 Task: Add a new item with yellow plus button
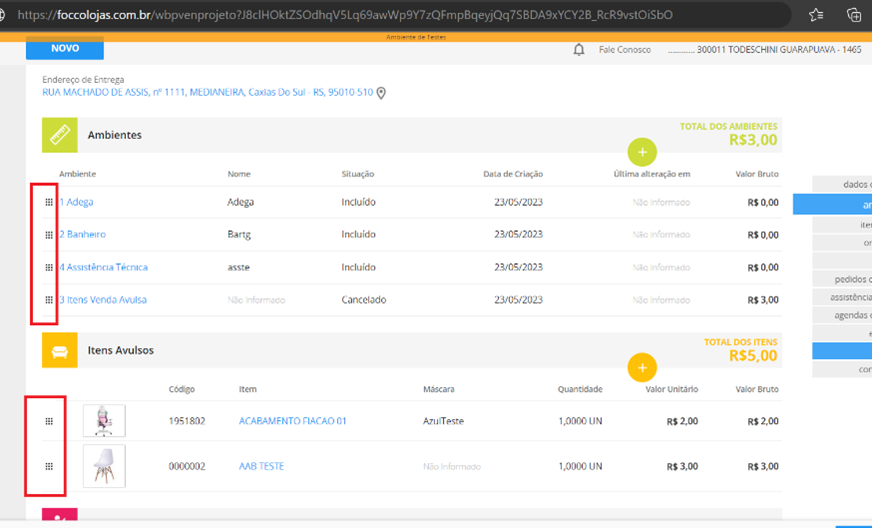click(x=642, y=367)
